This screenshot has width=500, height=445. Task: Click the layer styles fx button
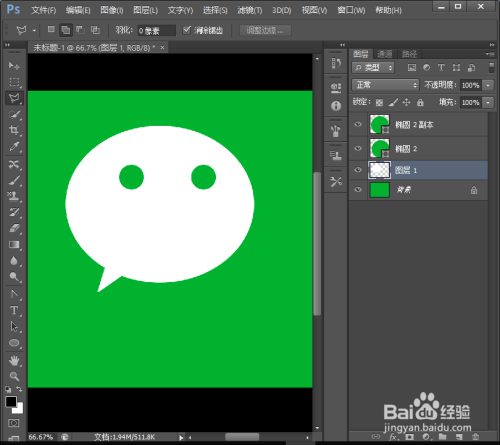(x=393, y=437)
